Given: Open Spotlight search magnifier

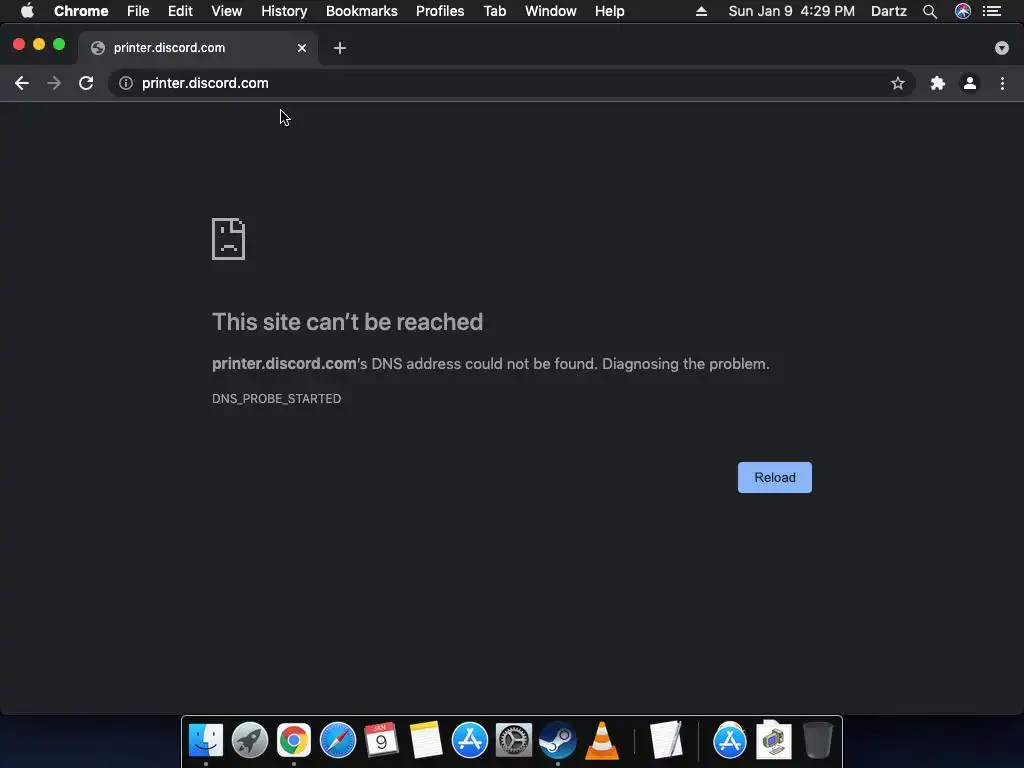Looking at the screenshot, I should 930,11.
